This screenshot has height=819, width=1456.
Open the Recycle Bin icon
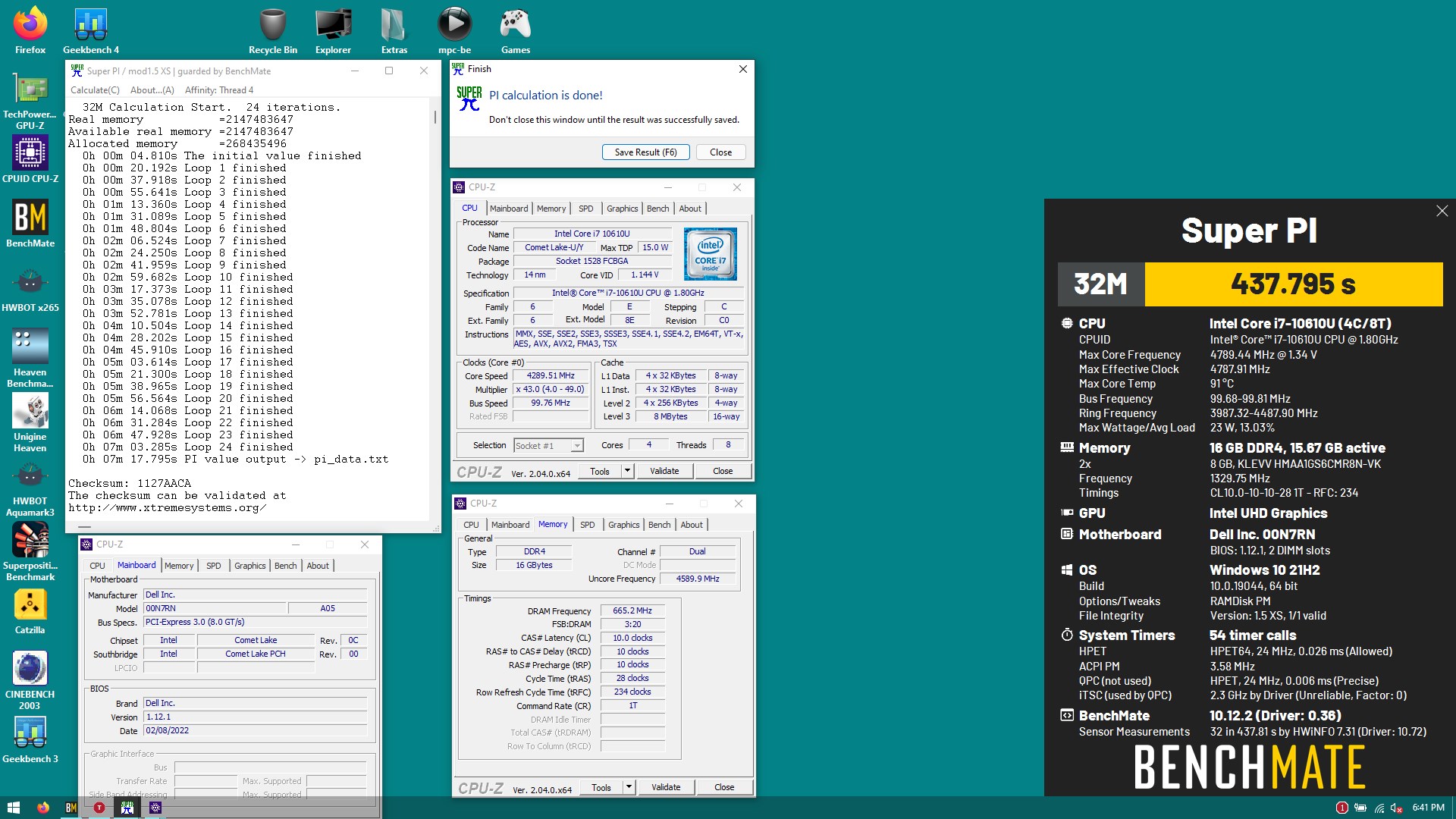273,30
